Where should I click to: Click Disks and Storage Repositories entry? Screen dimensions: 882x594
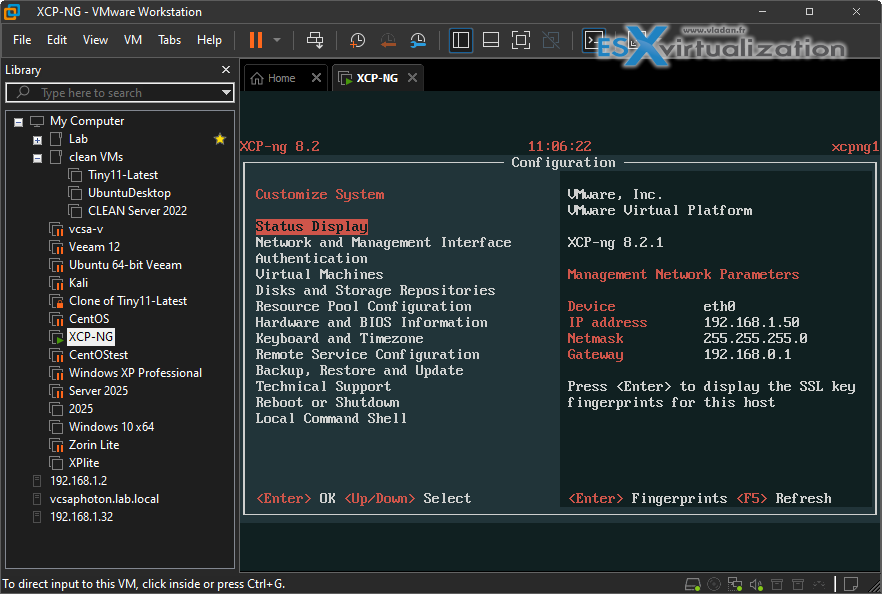(x=375, y=290)
